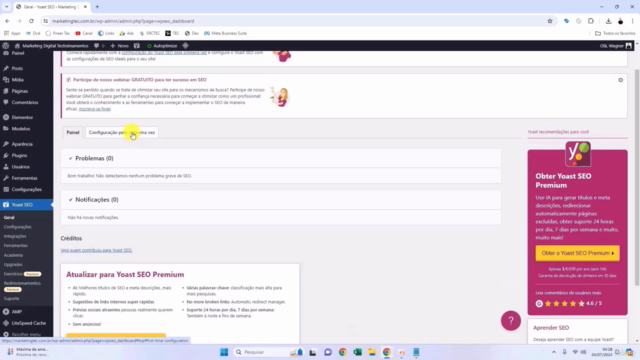
Task: Open Autoptimize in the admin bar
Action: click(x=162, y=46)
